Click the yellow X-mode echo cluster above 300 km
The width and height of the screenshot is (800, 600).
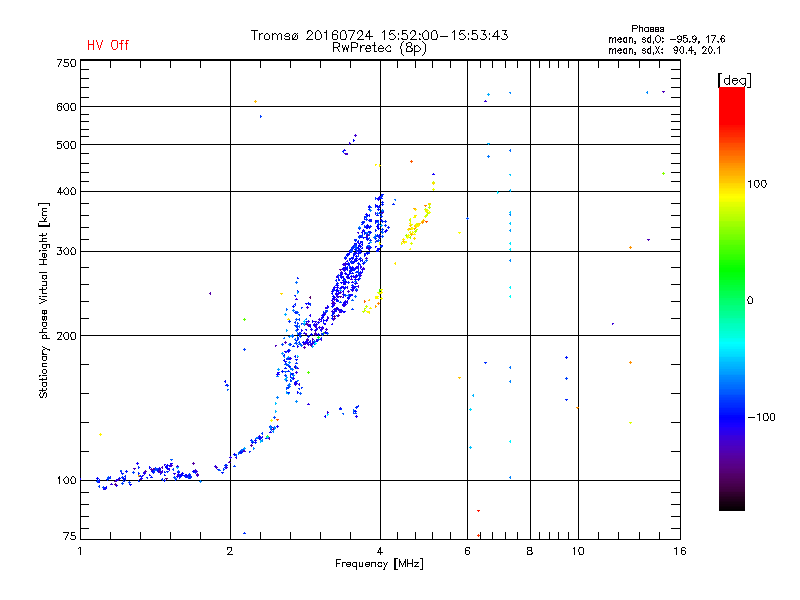pyautogui.click(x=416, y=227)
